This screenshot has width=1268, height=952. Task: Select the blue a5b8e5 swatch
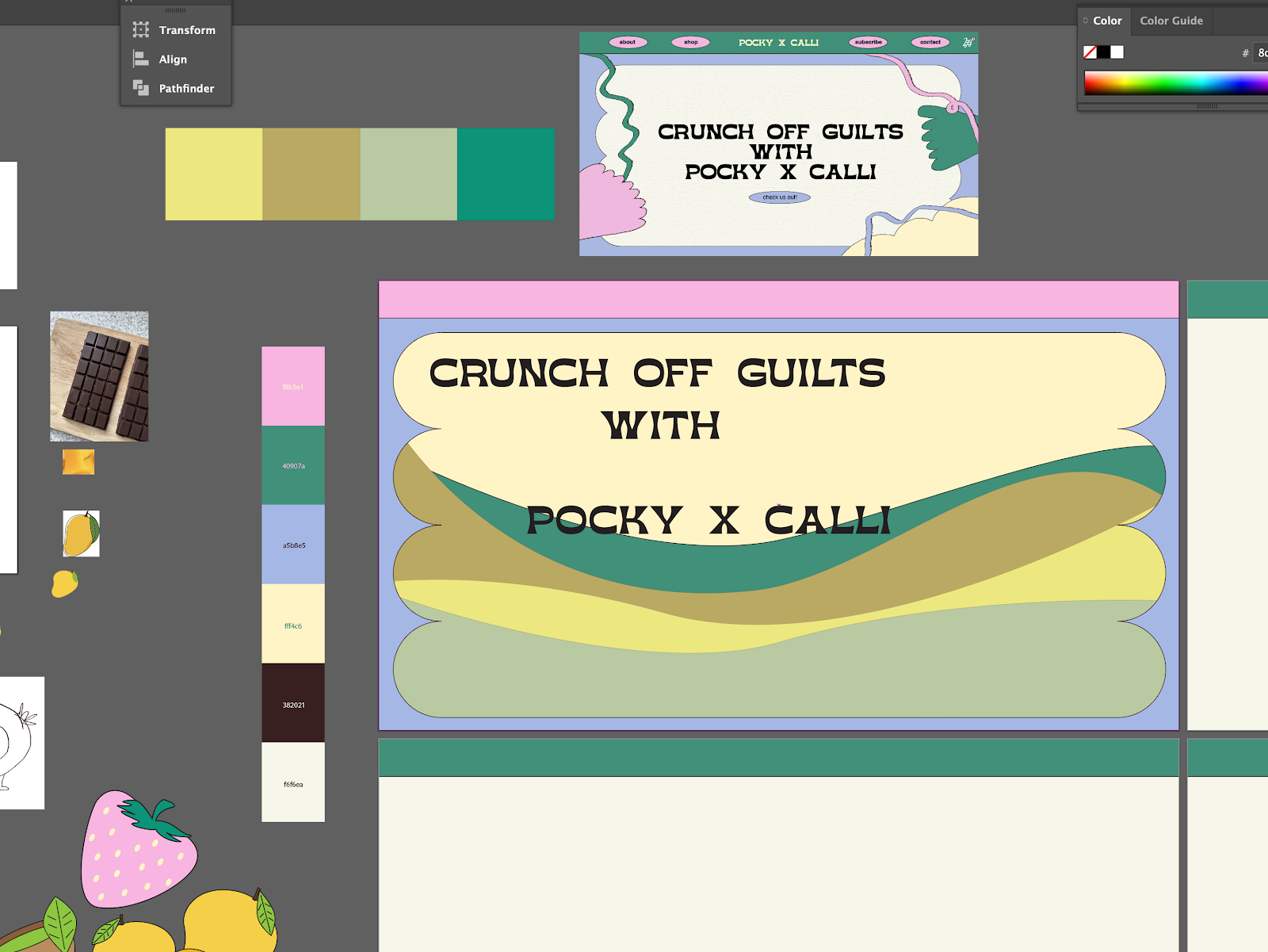pos(293,545)
